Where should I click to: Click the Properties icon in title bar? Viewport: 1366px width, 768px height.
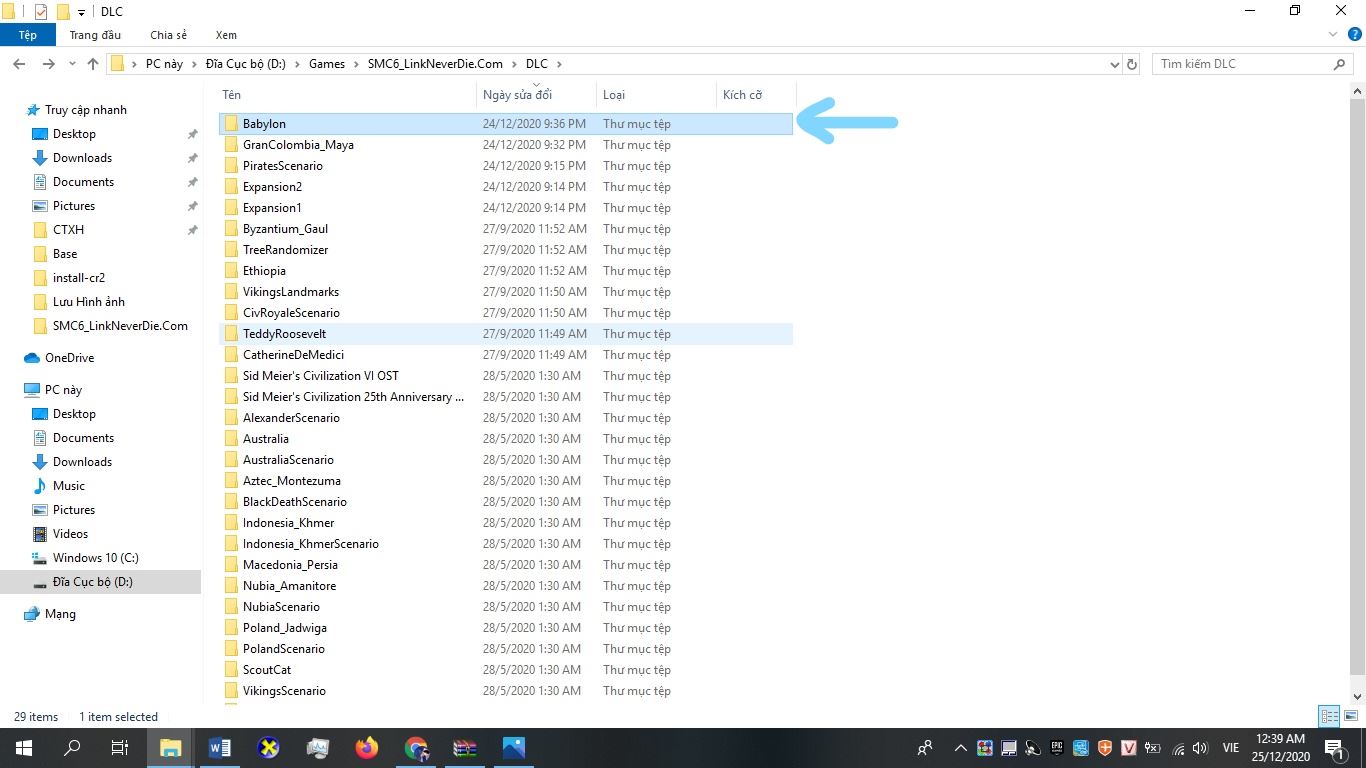(x=41, y=12)
